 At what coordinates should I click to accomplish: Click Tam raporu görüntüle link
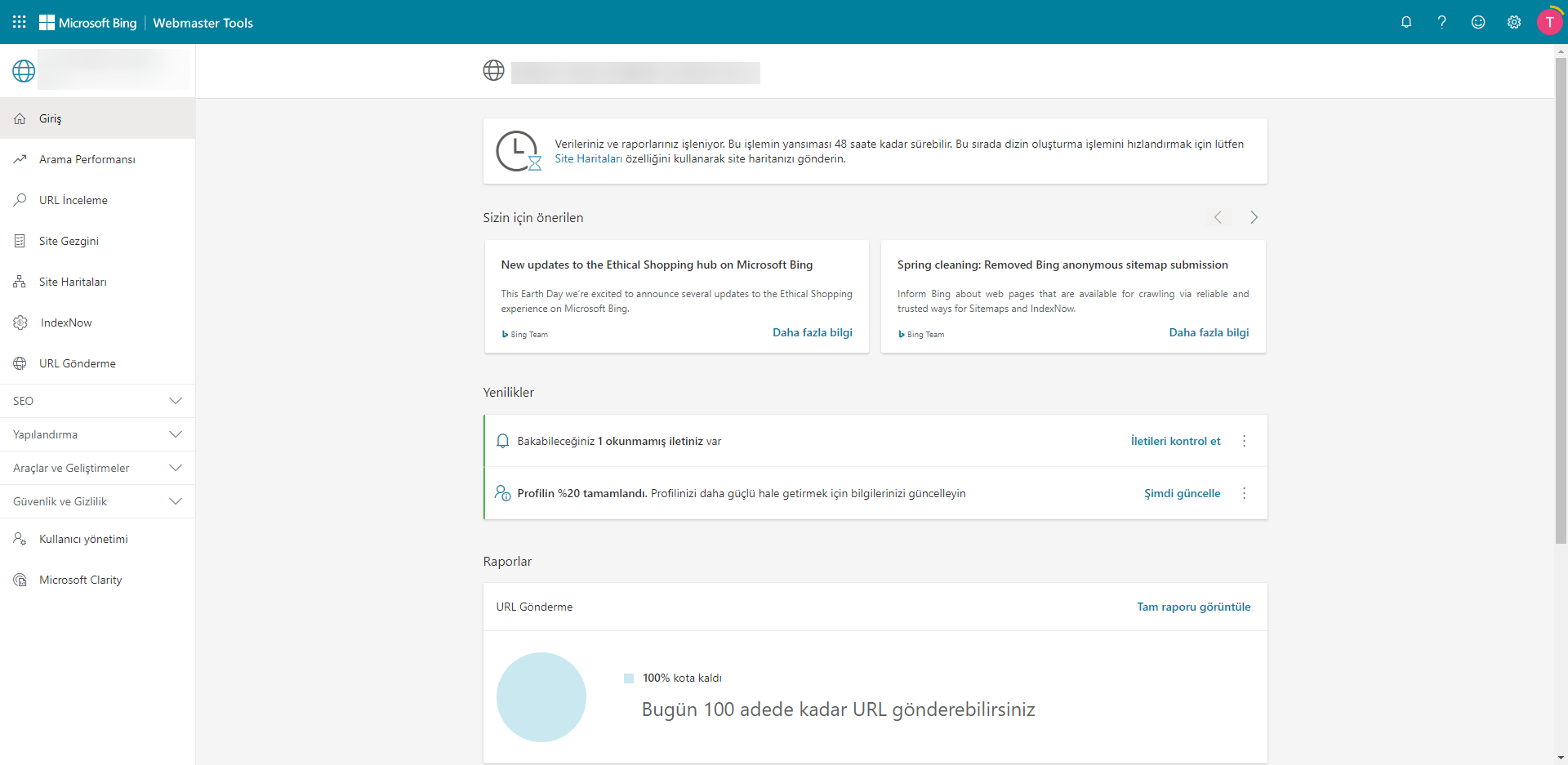point(1193,607)
